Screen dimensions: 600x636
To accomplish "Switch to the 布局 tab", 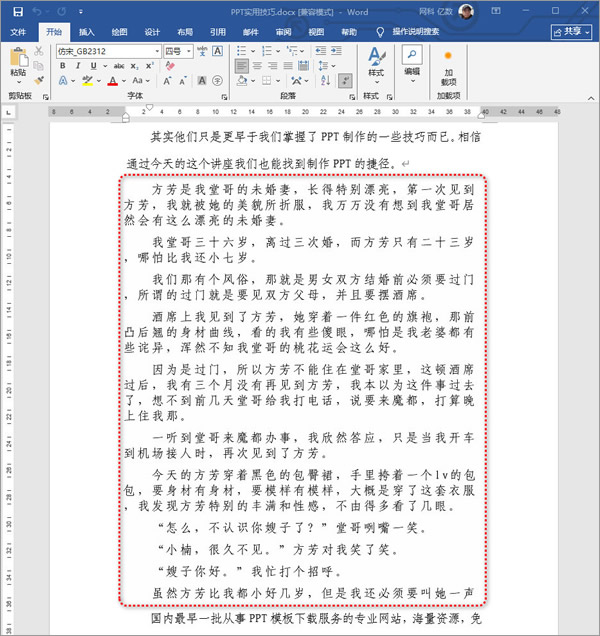I will (x=185, y=32).
